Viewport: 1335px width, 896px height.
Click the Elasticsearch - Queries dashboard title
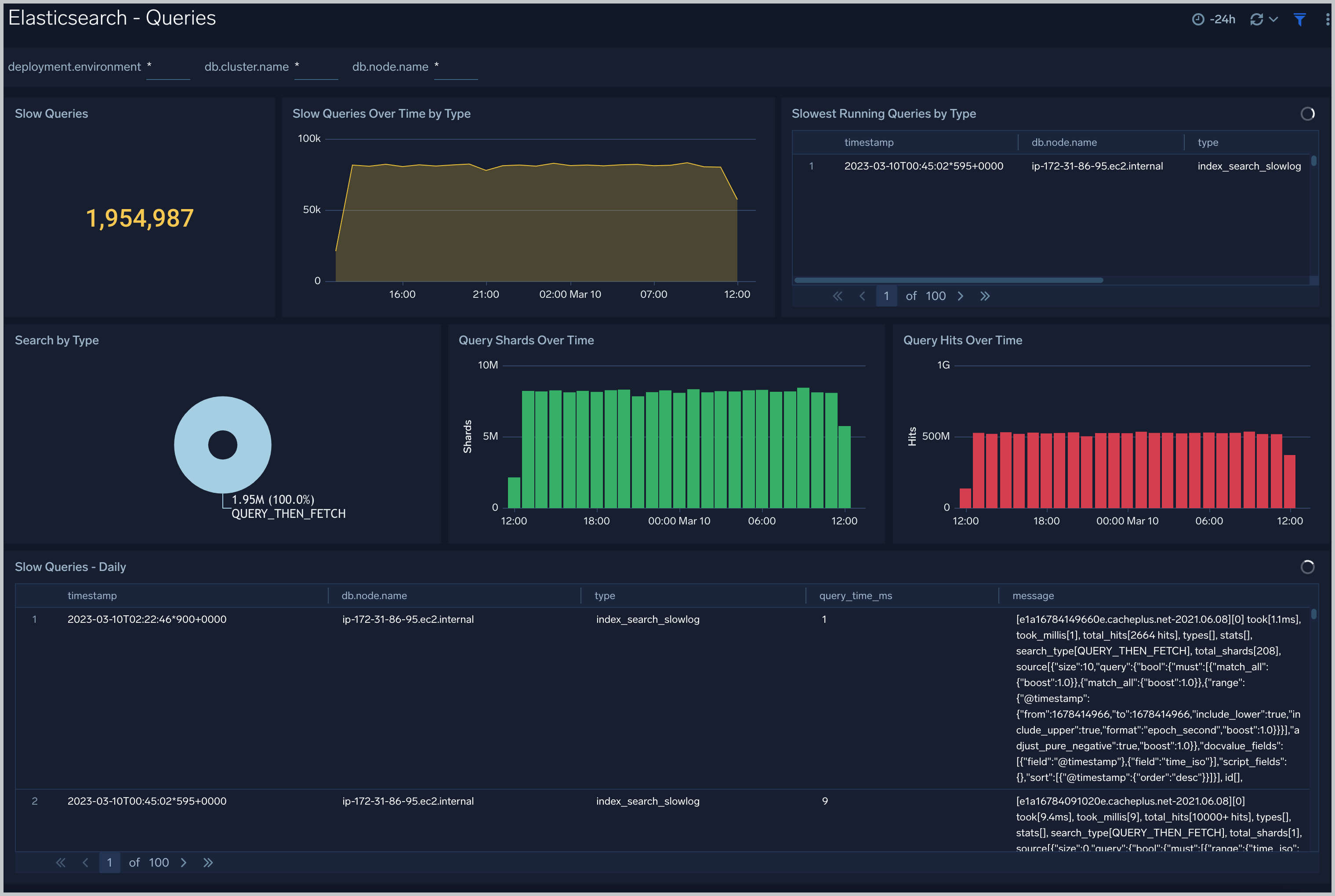(112, 18)
